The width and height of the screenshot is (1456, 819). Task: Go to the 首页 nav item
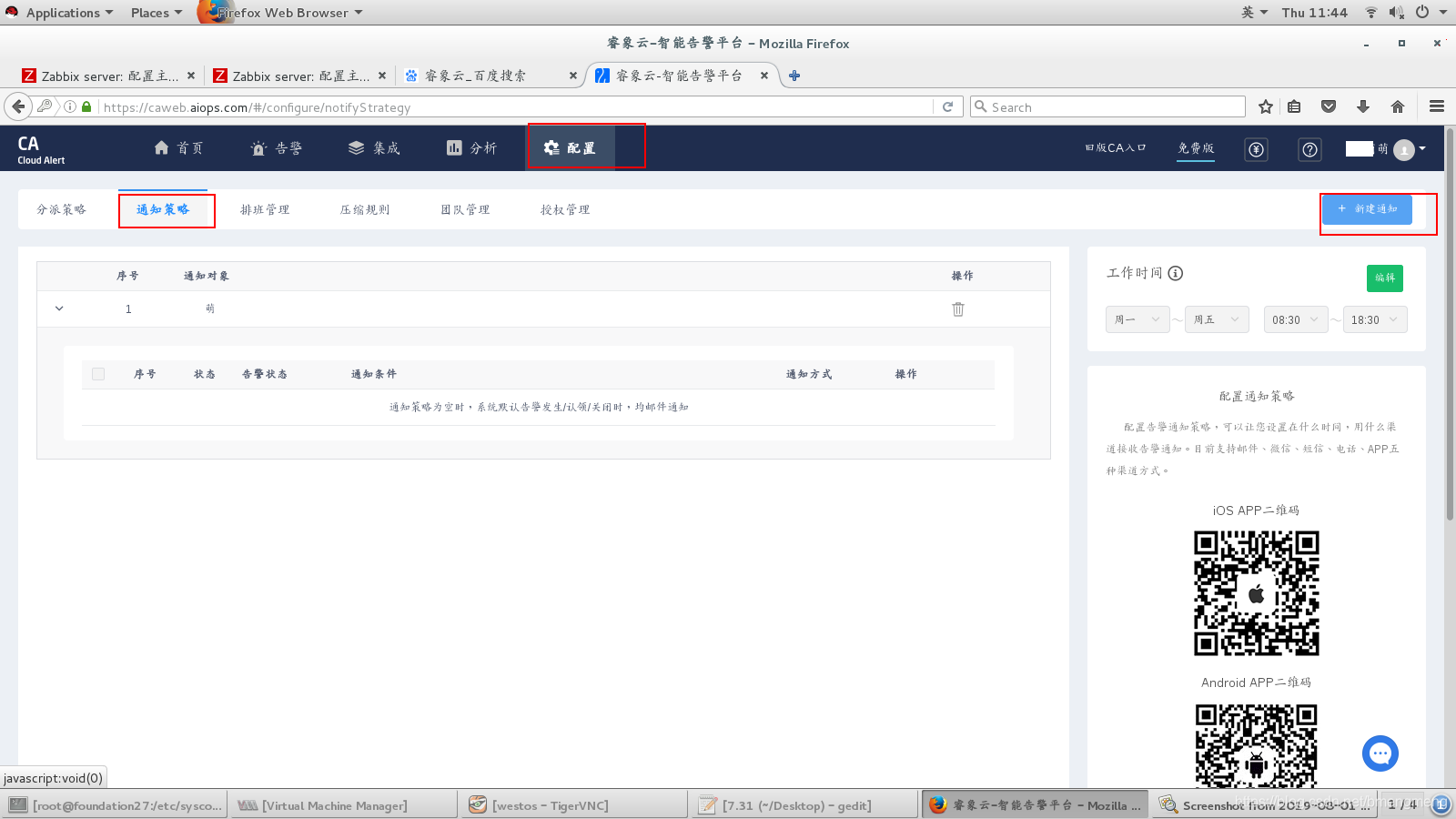179,148
